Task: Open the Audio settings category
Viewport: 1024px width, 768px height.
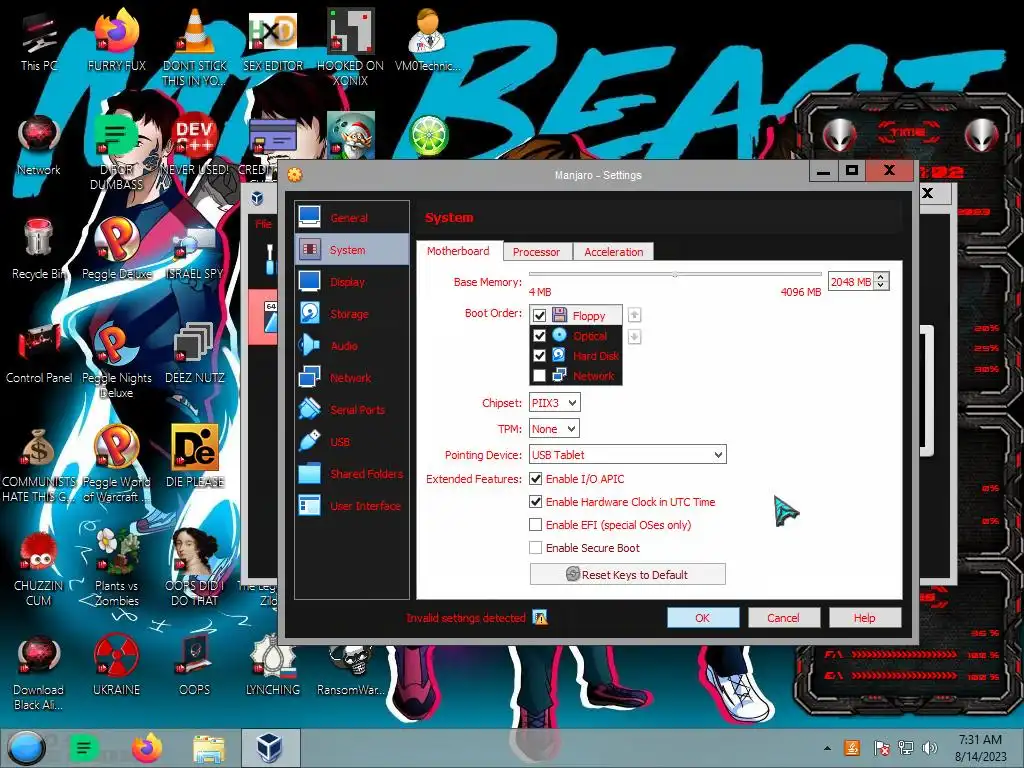Action: [352, 346]
